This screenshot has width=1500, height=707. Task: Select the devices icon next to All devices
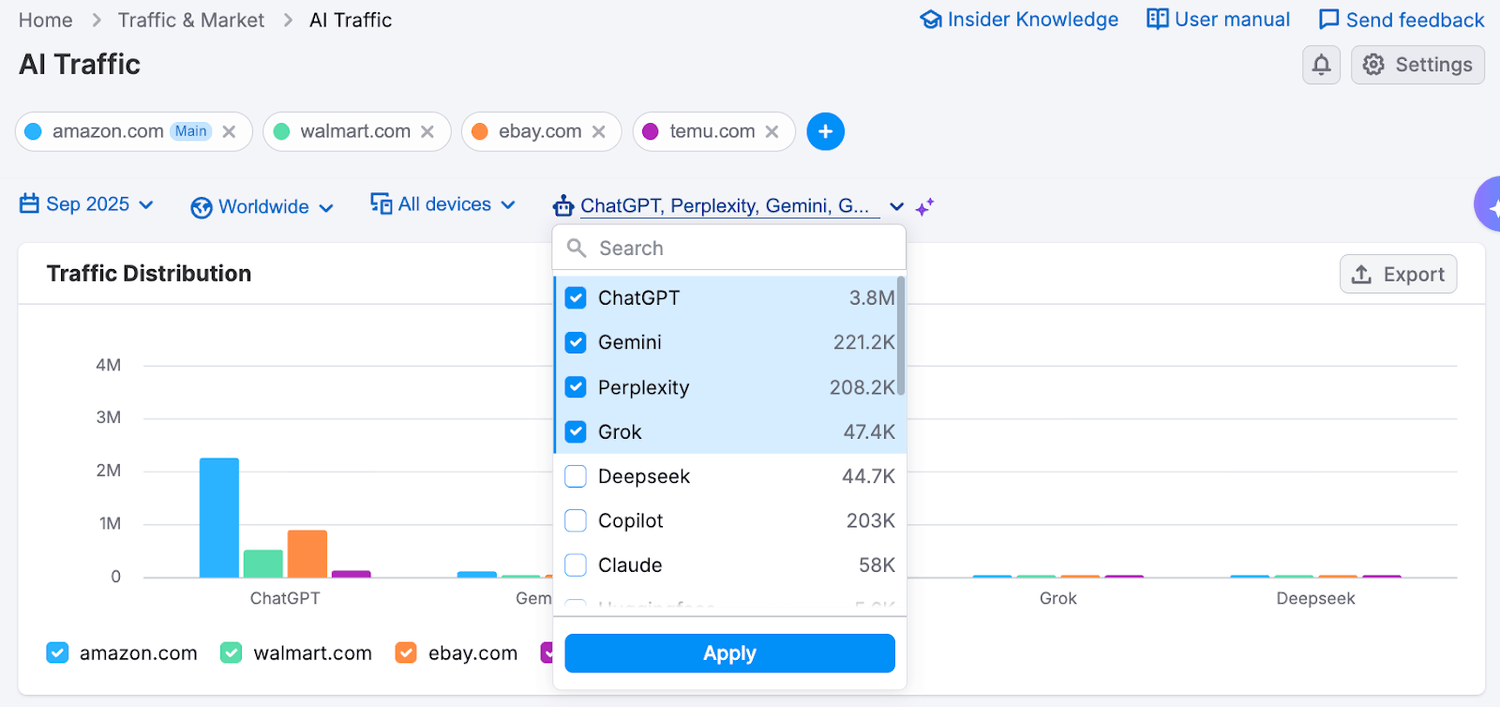click(x=381, y=203)
